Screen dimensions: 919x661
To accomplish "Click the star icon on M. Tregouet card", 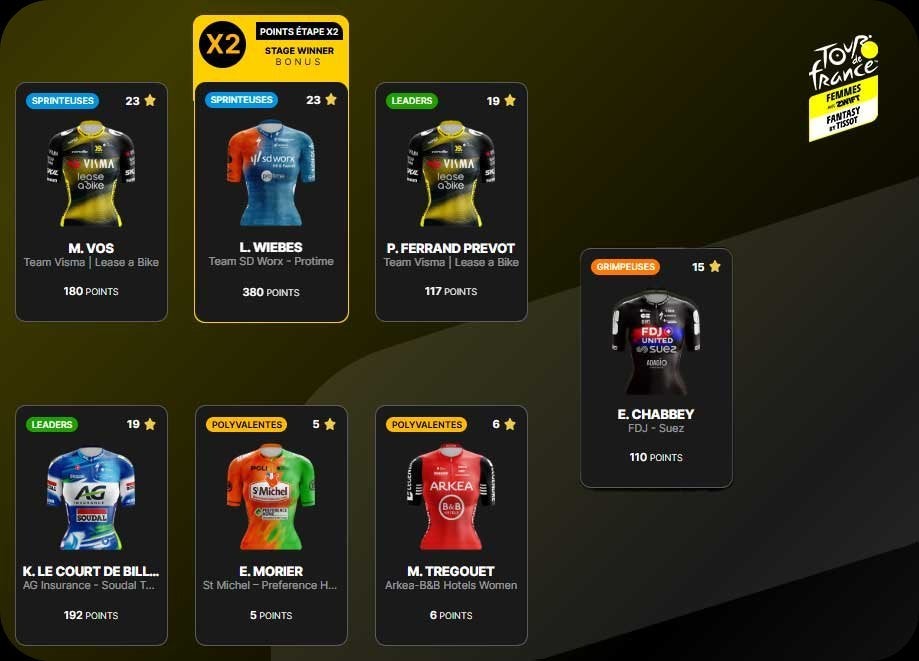I will 510,424.
